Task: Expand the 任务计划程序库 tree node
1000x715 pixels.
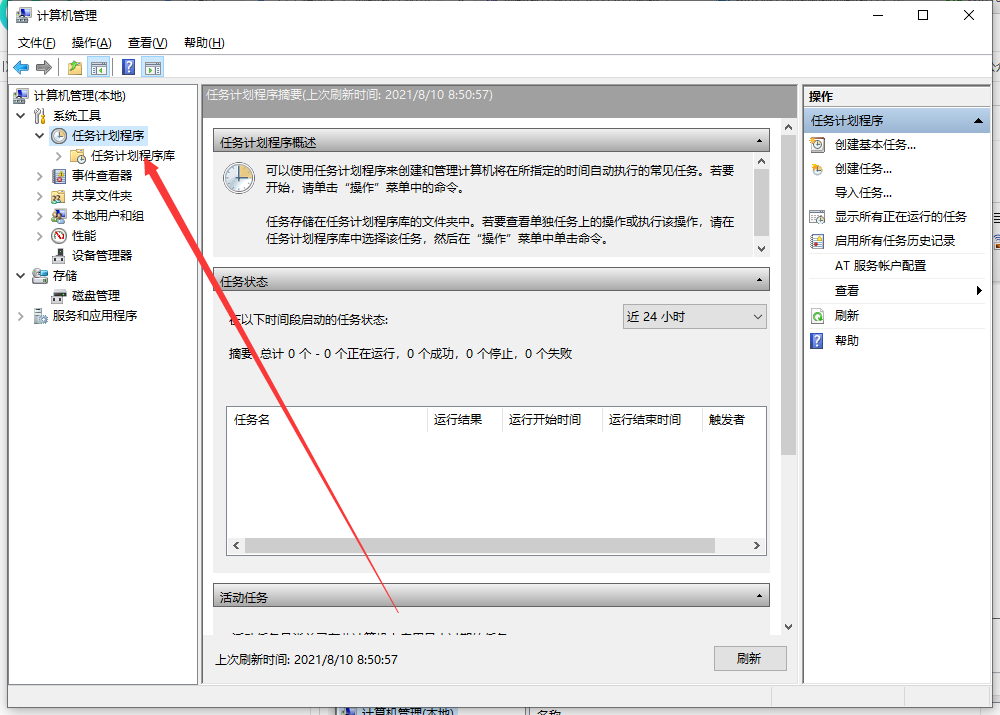Action: click(x=59, y=156)
